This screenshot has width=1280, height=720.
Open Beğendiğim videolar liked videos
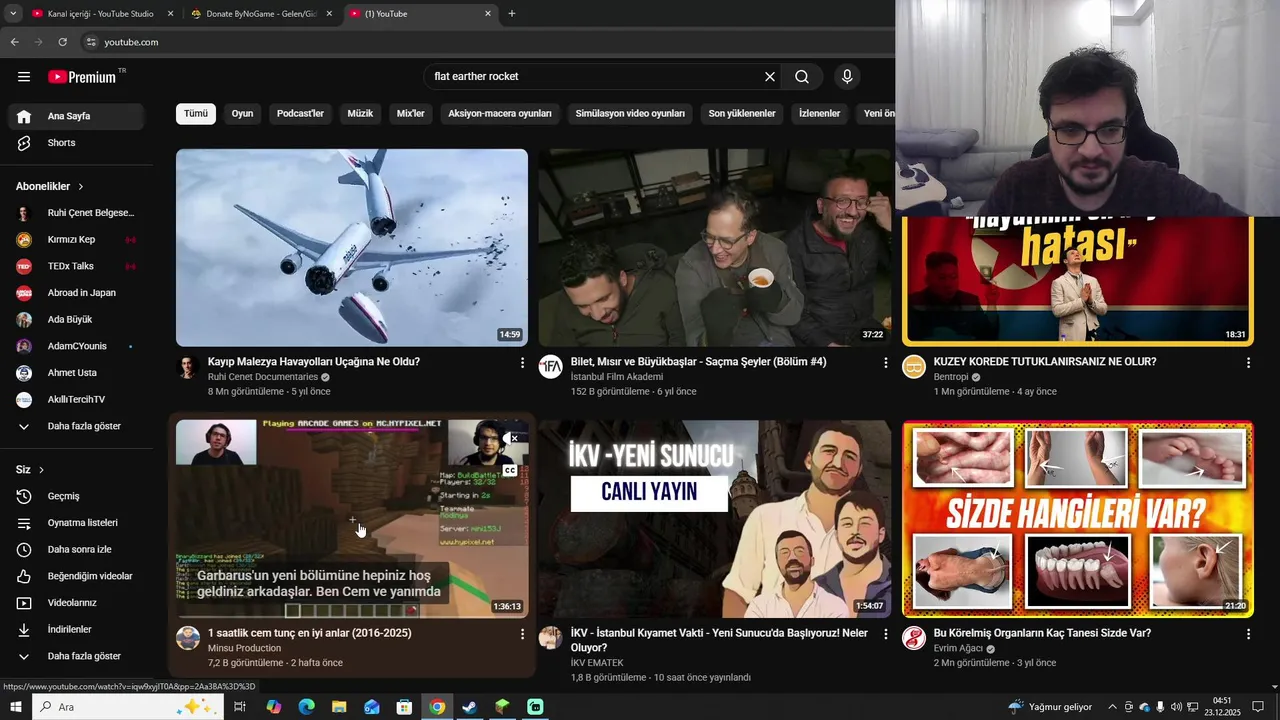tap(76, 576)
